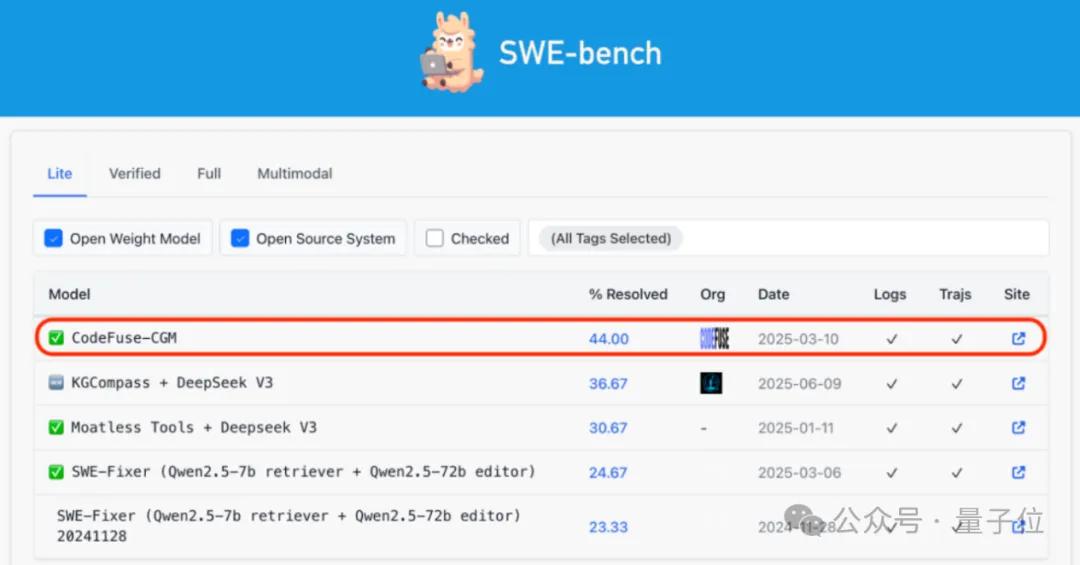
Task: Click the 44.00 resolved score link
Action: pos(609,339)
